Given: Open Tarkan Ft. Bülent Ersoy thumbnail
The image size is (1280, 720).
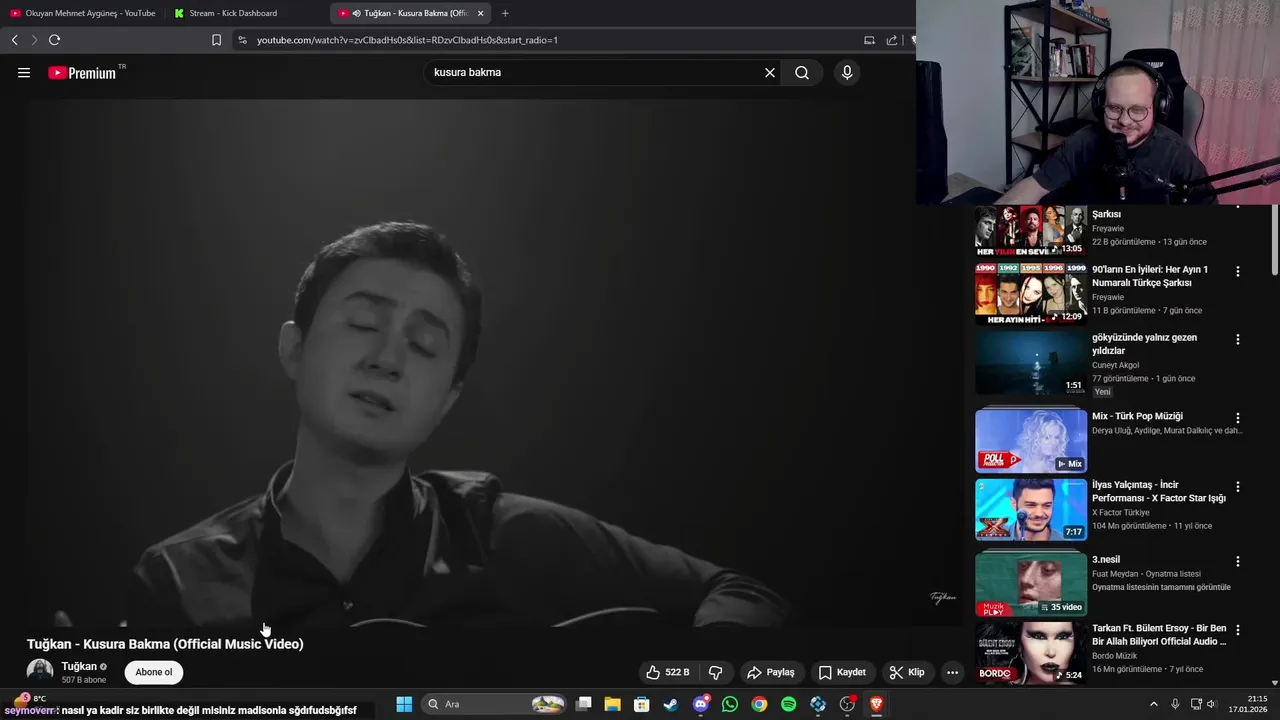Looking at the screenshot, I should [x=1031, y=653].
